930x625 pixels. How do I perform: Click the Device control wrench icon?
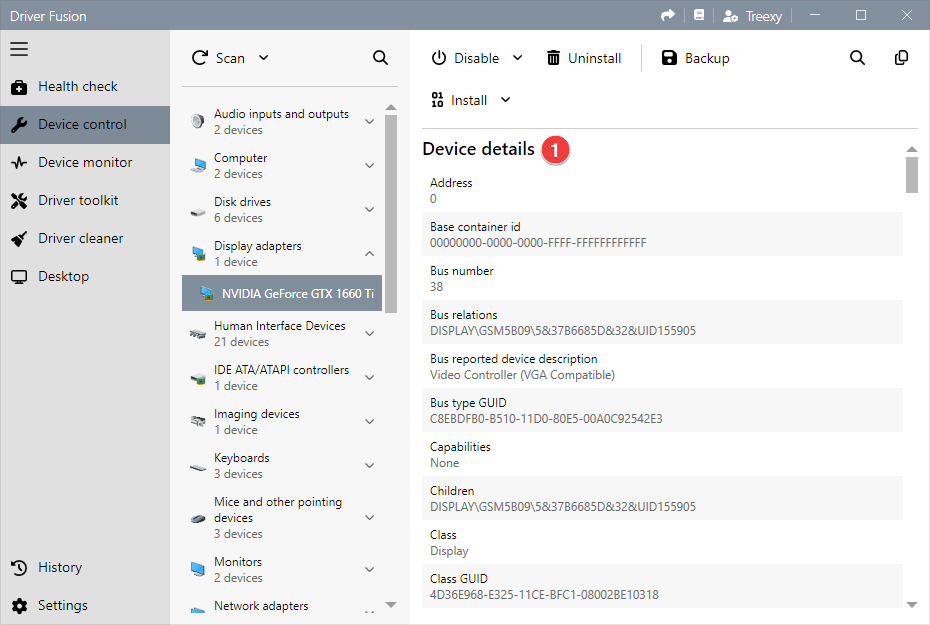19,125
